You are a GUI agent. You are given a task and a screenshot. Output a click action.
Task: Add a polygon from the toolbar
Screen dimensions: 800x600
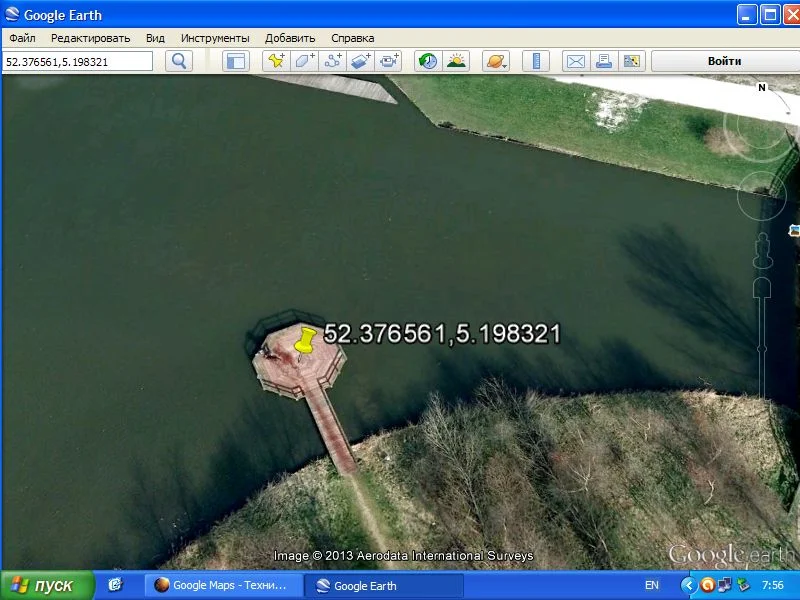point(305,61)
